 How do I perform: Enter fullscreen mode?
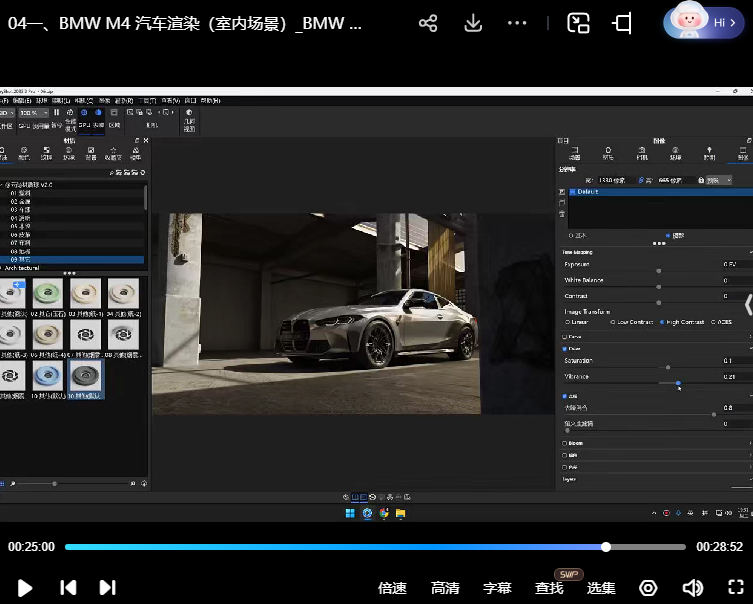[x=735, y=588]
